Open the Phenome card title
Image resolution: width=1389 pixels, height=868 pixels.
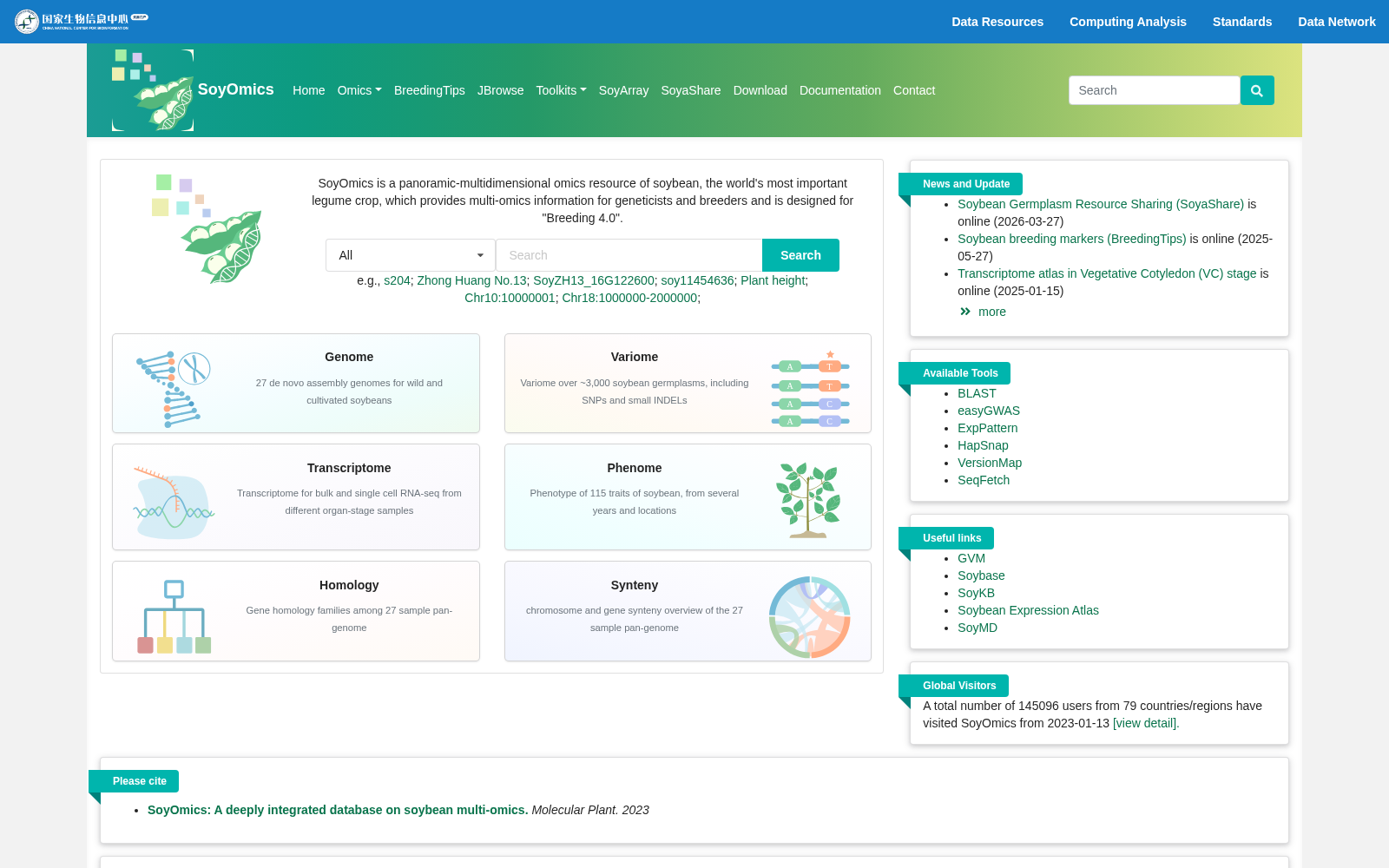point(635,468)
